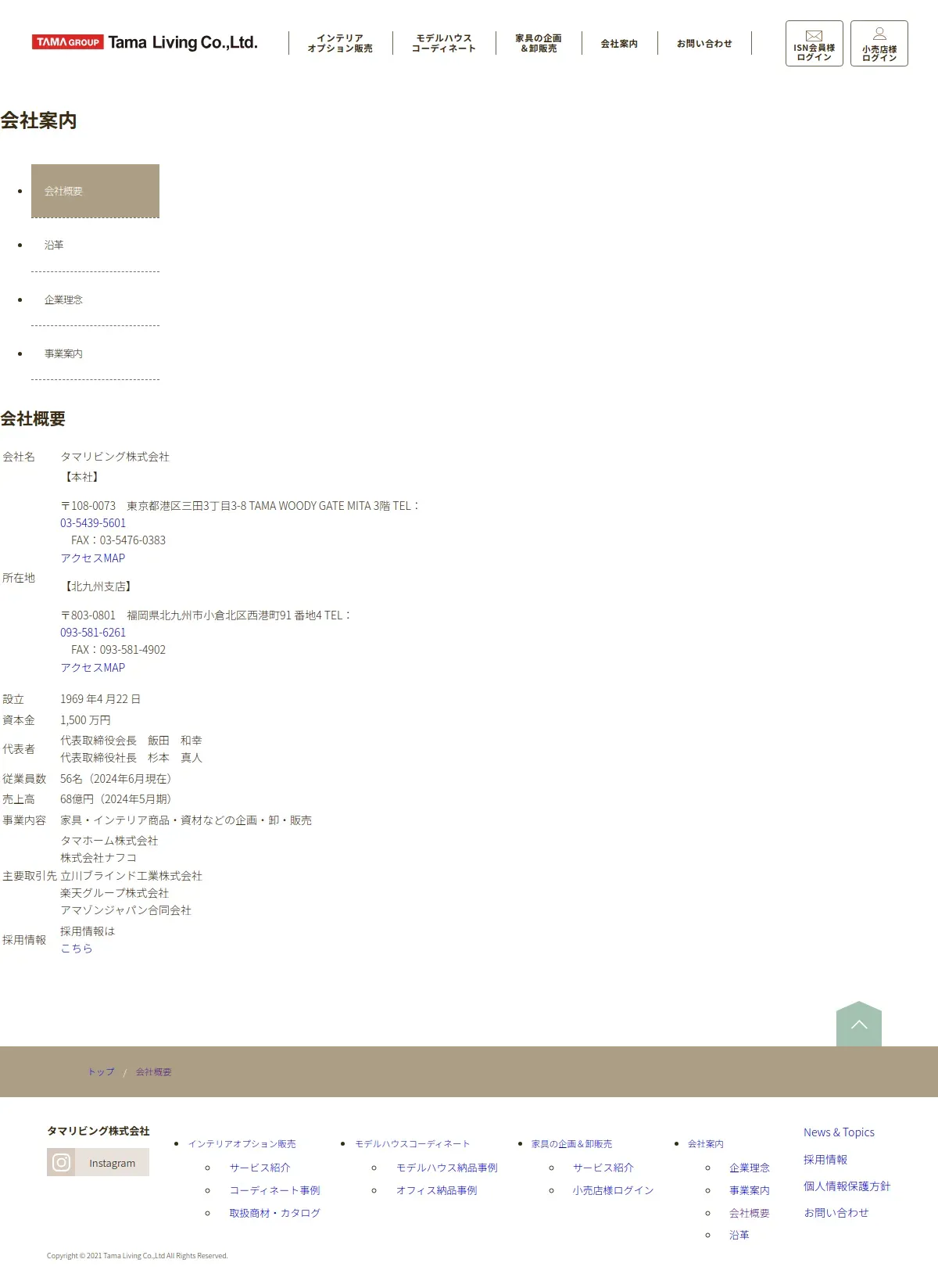Image resolution: width=938 pixels, height=1288 pixels.
Task: Click the ISN会員様ログイン button text
Action: [814, 52]
